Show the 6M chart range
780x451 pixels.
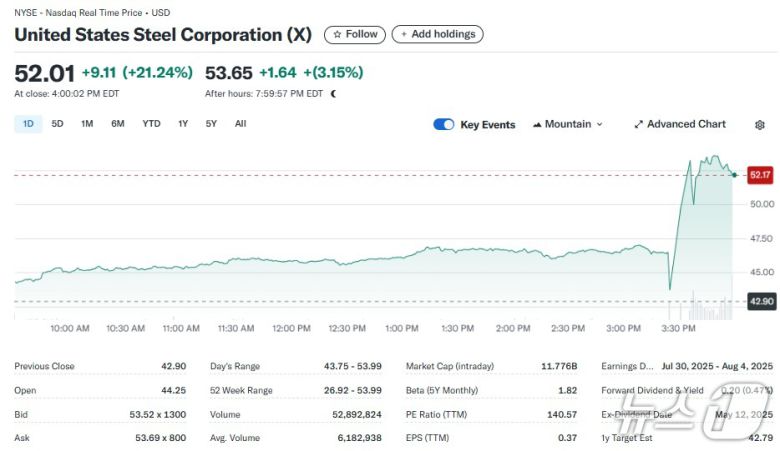coord(118,124)
